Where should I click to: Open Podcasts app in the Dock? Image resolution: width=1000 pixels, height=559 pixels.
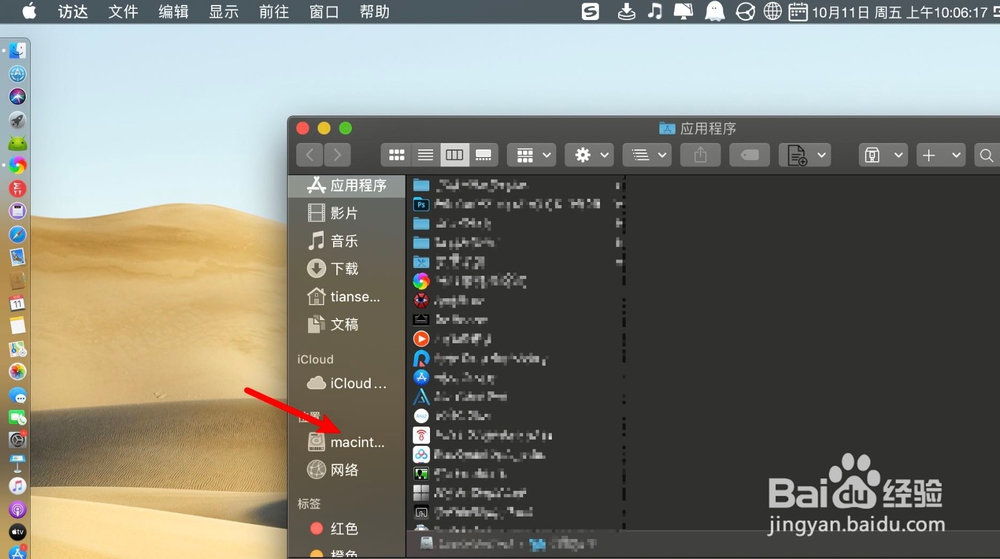pyautogui.click(x=17, y=509)
